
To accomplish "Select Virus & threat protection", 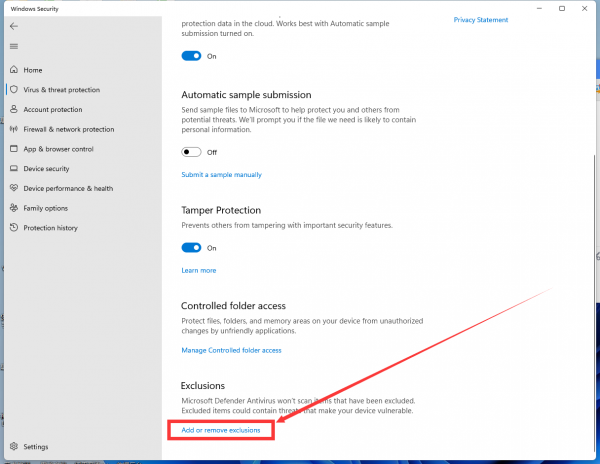I will pyautogui.click(x=62, y=90).
